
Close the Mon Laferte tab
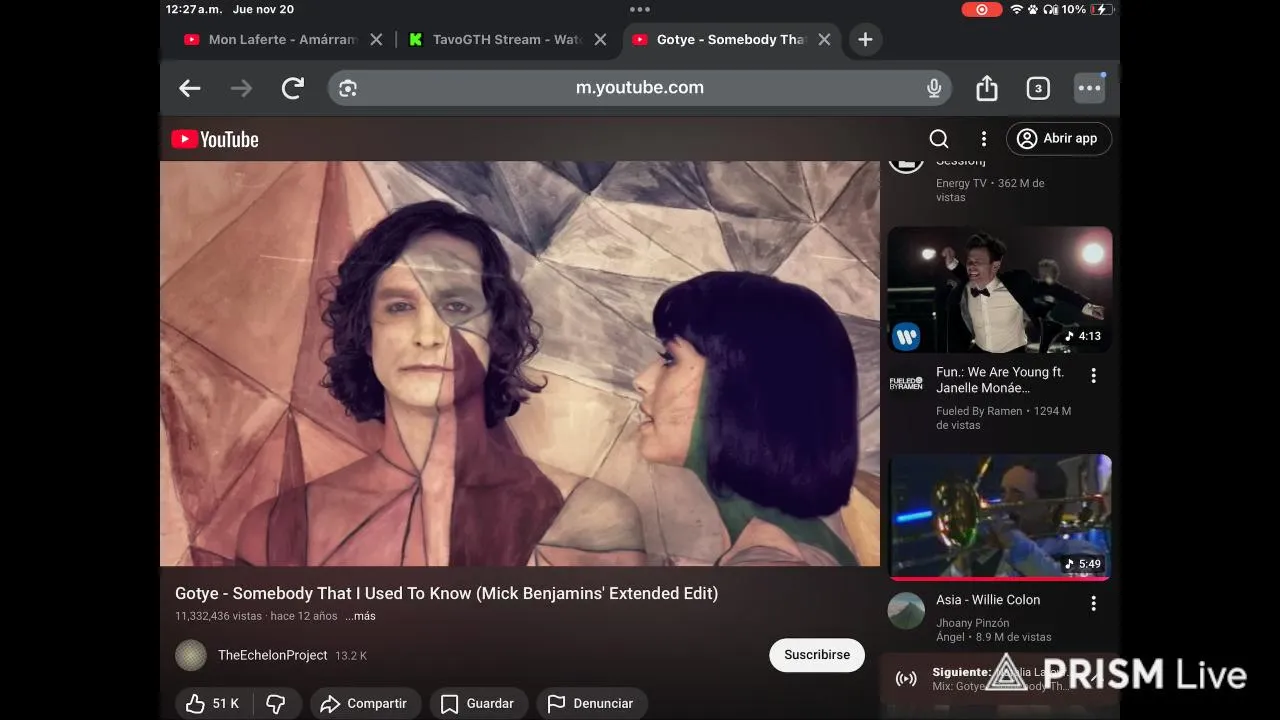(376, 39)
